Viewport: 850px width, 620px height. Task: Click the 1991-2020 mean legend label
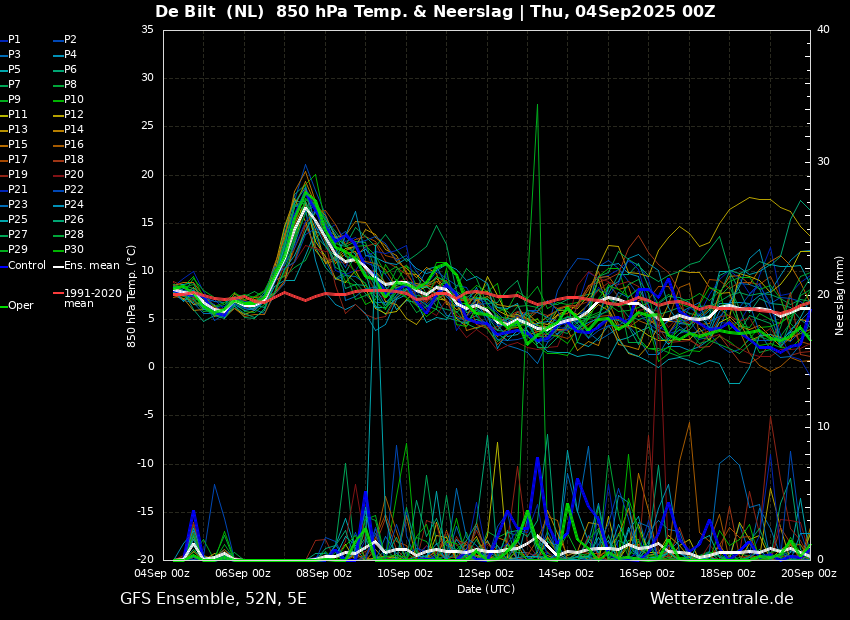tap(93, 298)
